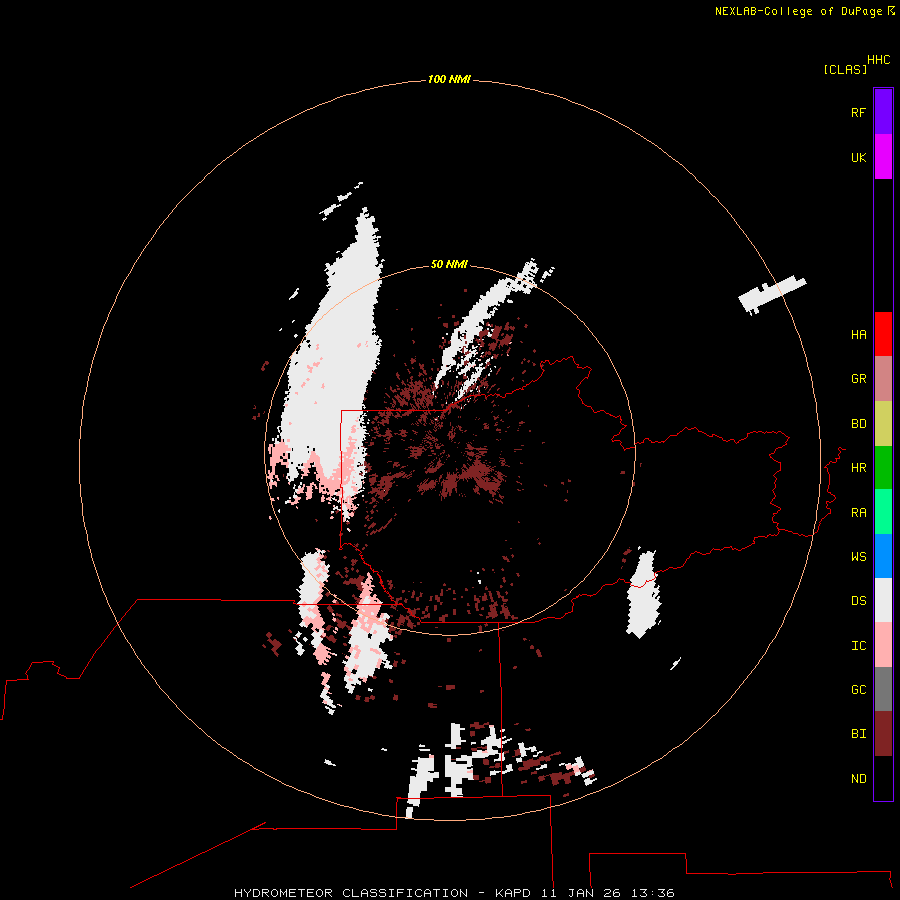This screenshot has height=900, width=900.
Task: Choose the WS blue legend swatch
Action: pyautogui.click(x=883, y=556)
